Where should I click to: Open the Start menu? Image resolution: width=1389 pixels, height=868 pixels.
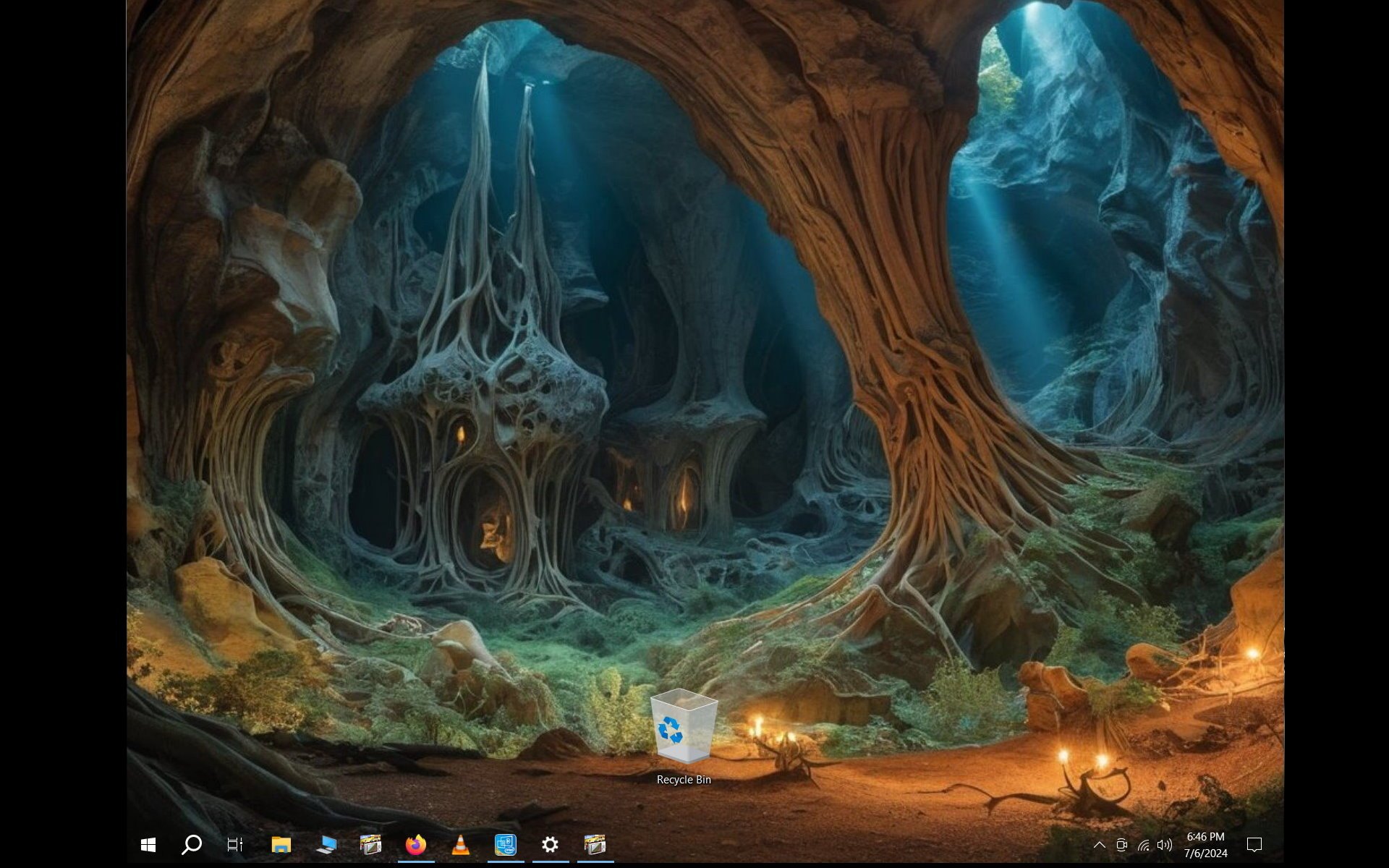pos(149,844)
